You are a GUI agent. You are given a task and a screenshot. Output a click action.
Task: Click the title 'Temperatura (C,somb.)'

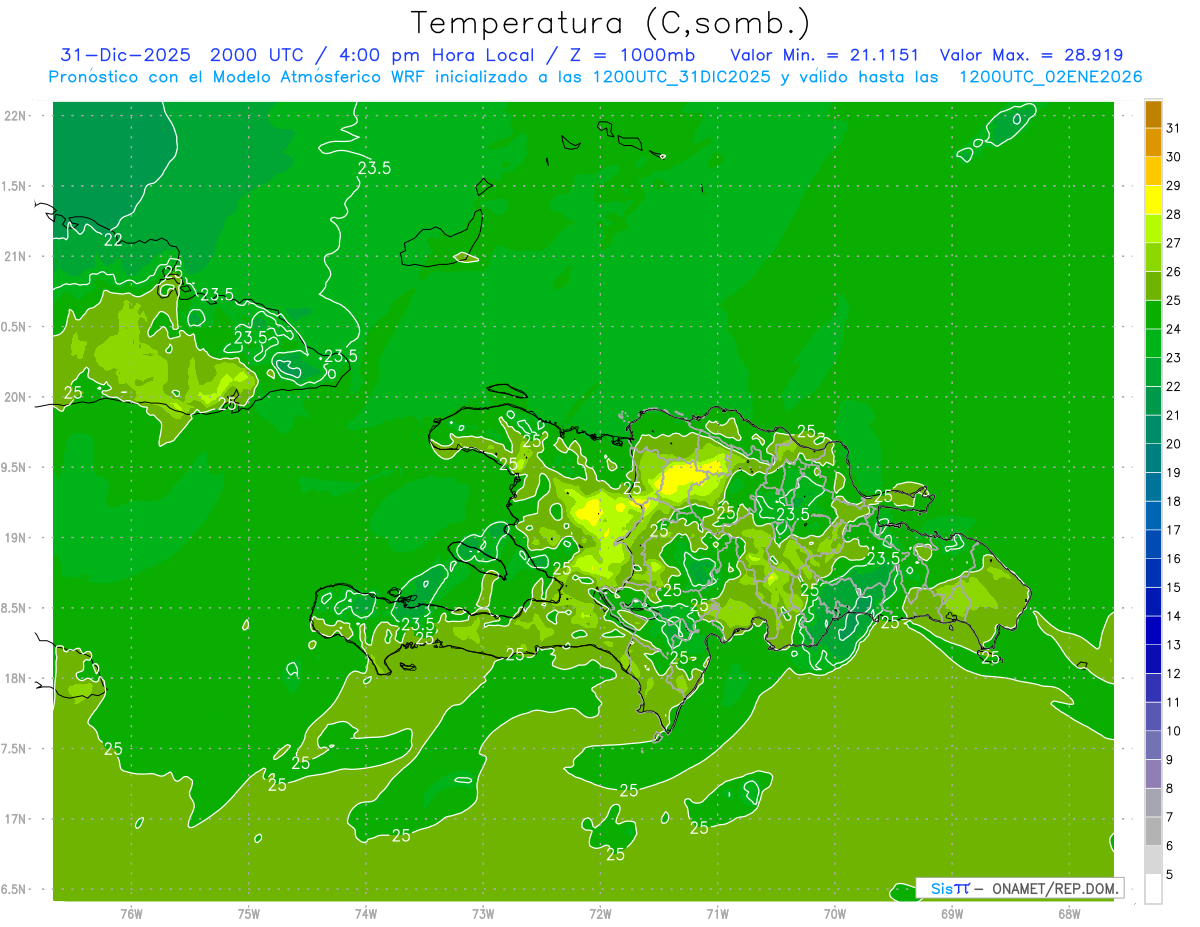point(610,24)
